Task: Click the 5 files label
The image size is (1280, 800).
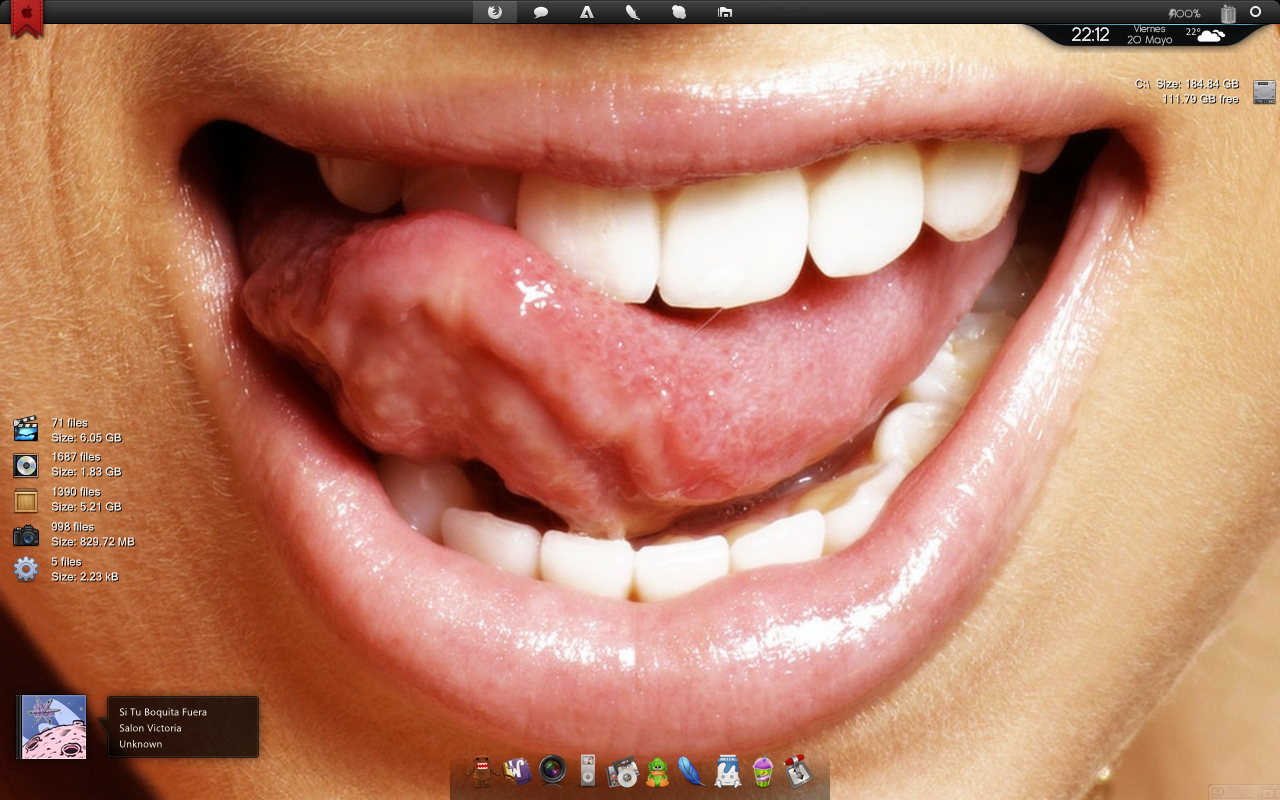Action: (67, 562)
